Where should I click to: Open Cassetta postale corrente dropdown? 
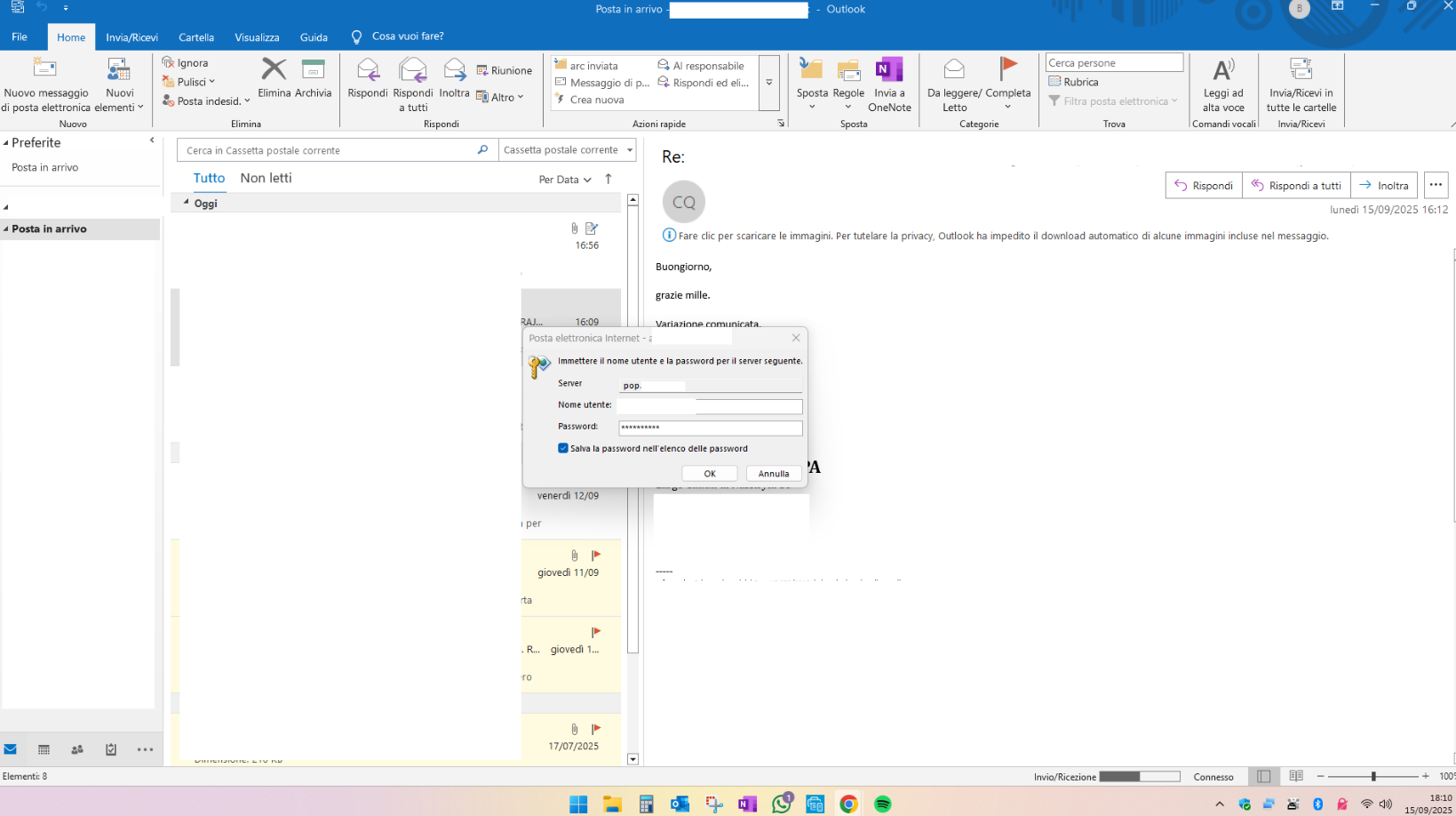pyautogui.click(x=568, y=150)
